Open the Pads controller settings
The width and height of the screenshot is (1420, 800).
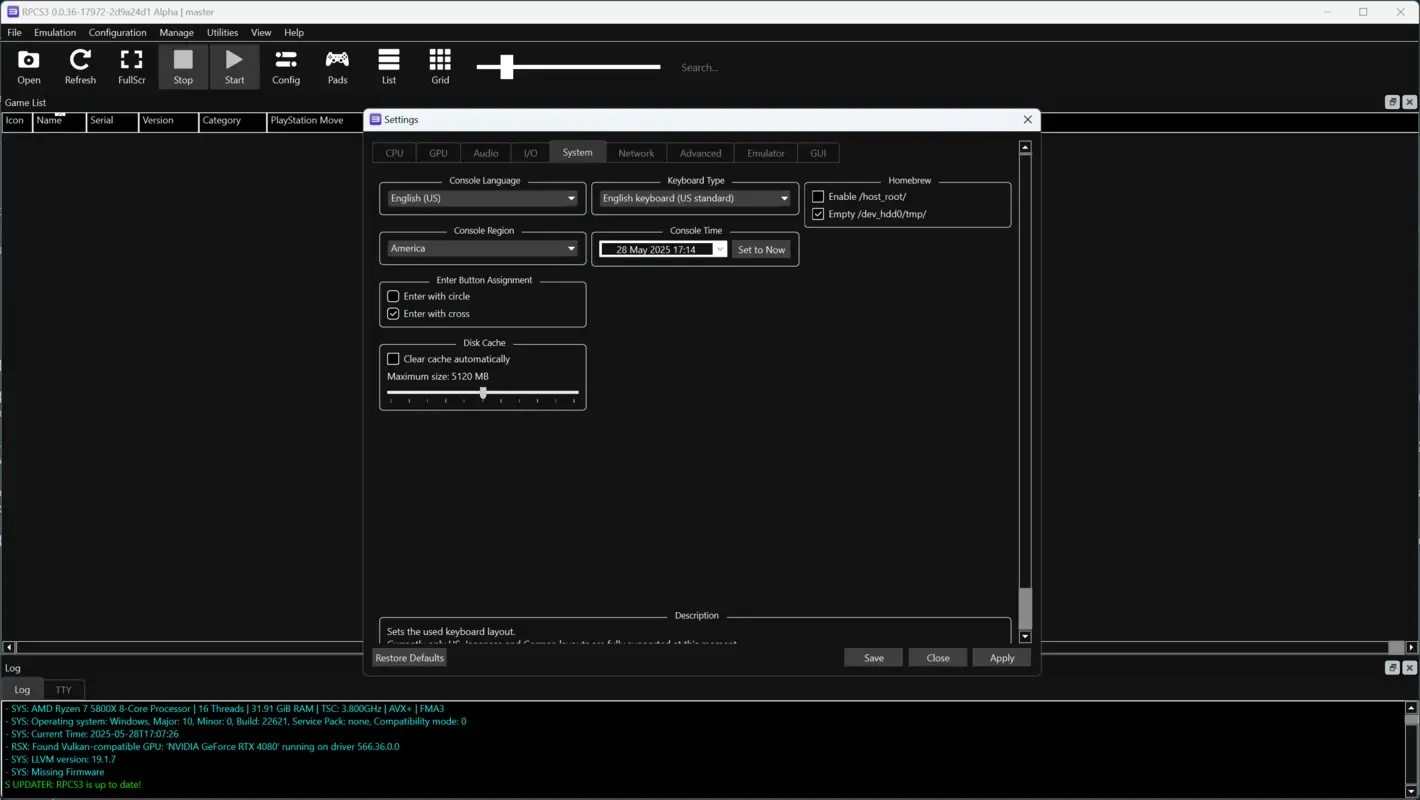337,66
